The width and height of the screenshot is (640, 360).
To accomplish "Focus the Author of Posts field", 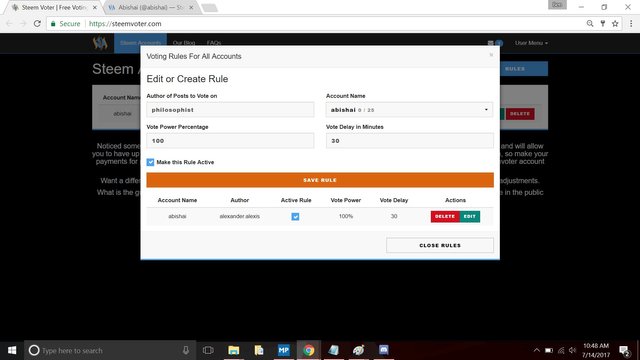I will pyautogui.click(x=230, y=110).
